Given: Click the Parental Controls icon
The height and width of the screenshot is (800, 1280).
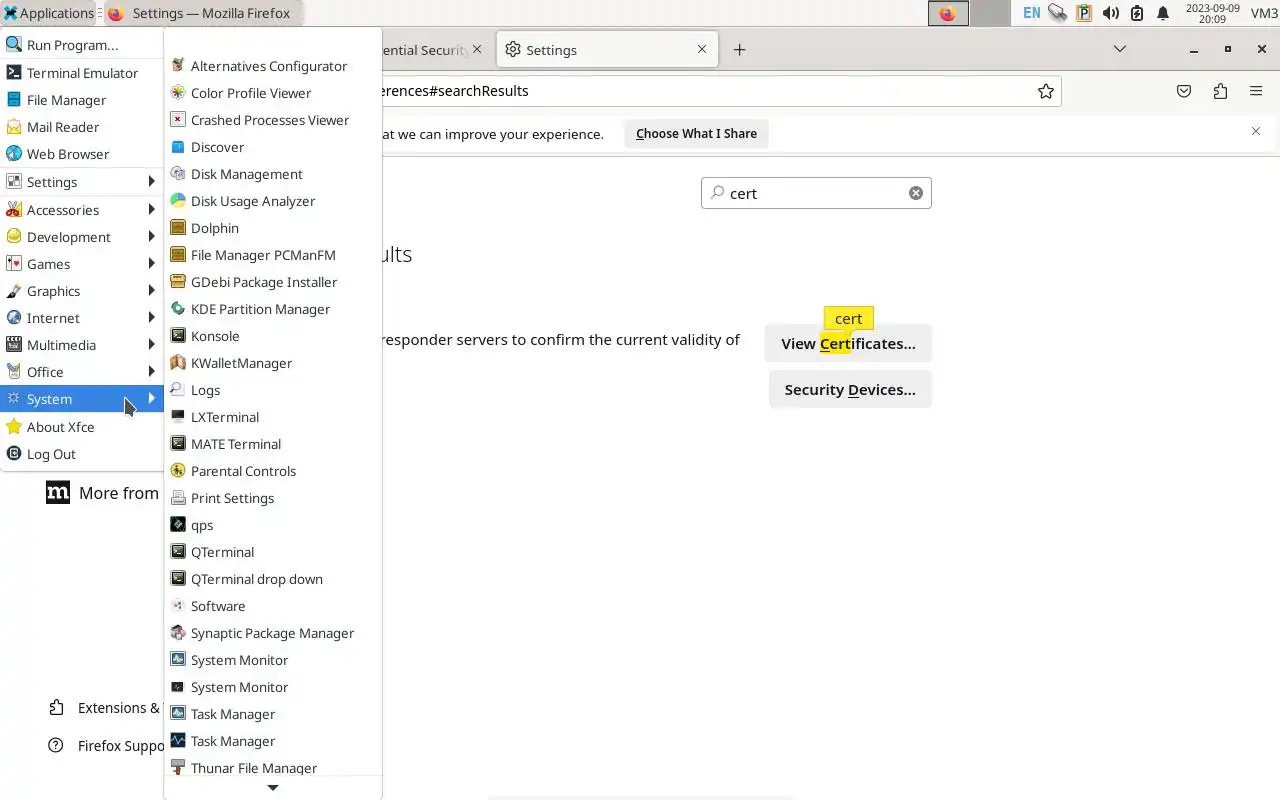Looking at the screenshot, I should click(178, 471).
